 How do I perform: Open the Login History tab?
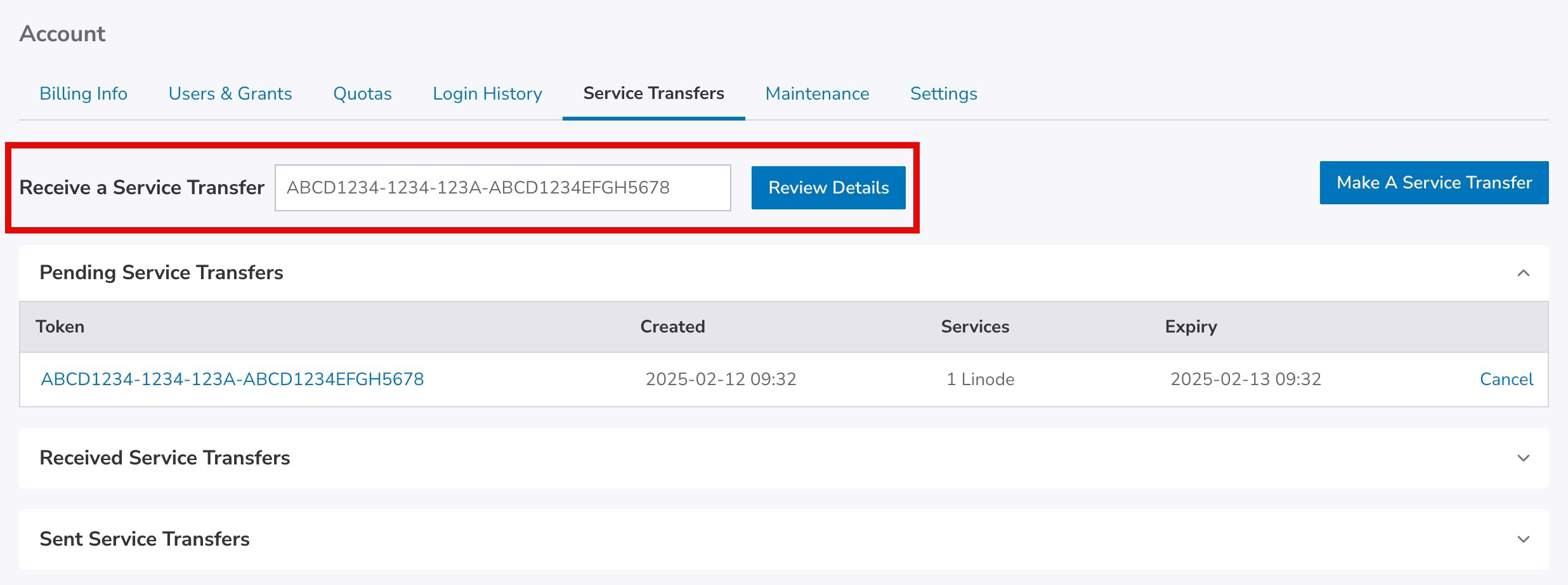(487, 94)
